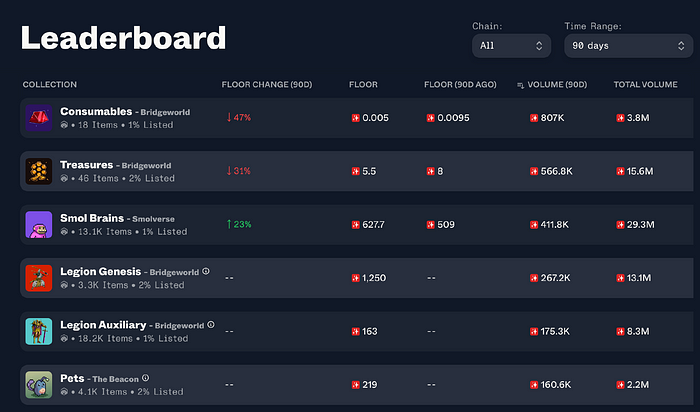Open the Smol Brains collection link
Screen dimensions: 700x412
click(x=92, y=218)
